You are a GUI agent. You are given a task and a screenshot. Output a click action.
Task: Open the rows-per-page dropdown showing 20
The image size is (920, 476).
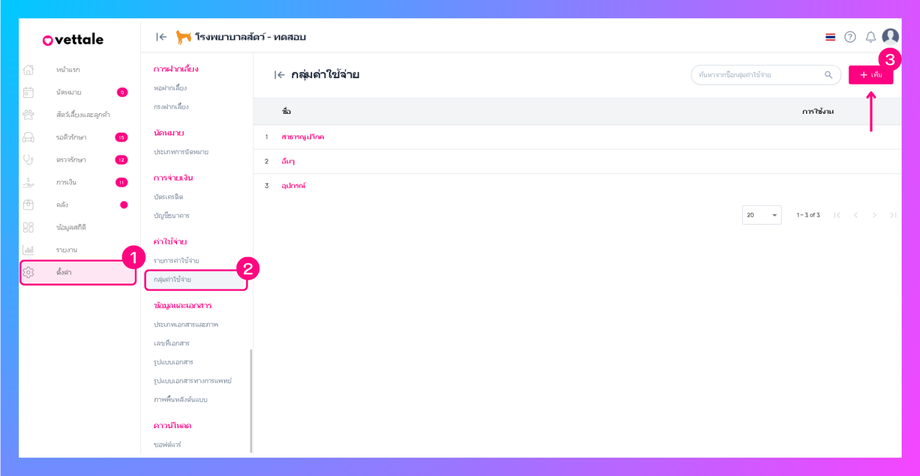761,215
